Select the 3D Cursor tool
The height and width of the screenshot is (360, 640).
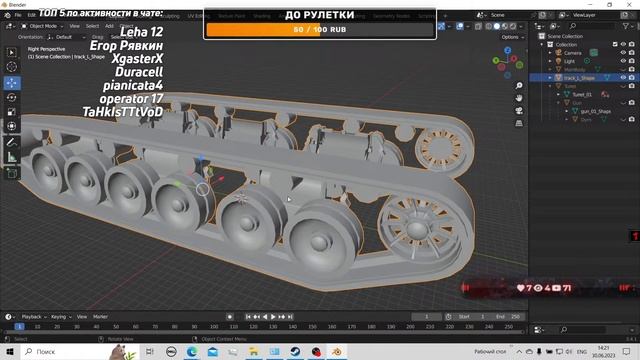click(11, 67)
